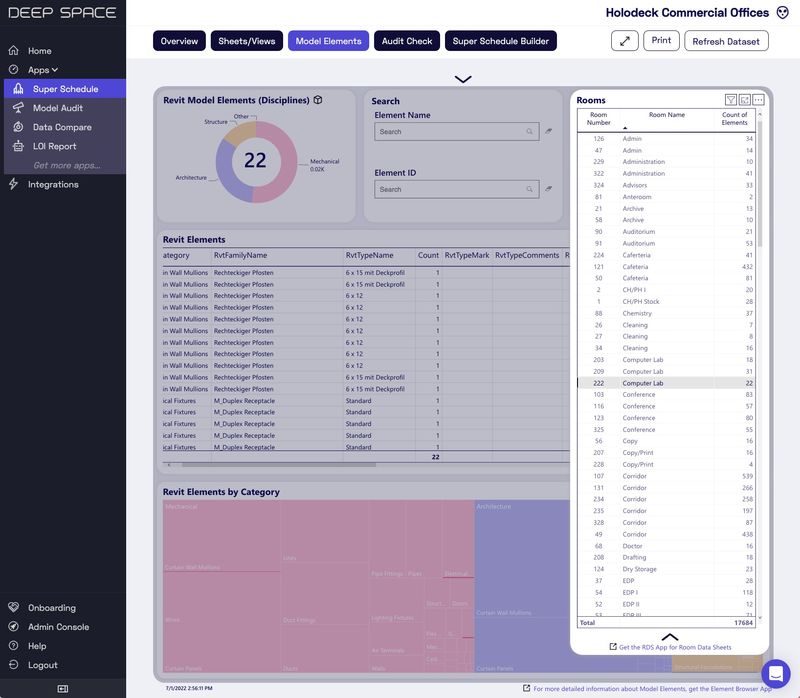The height and width of the screenshot is (698, 800).
Task: Select room 88 Chemistry row
Action: click(666, 313)
